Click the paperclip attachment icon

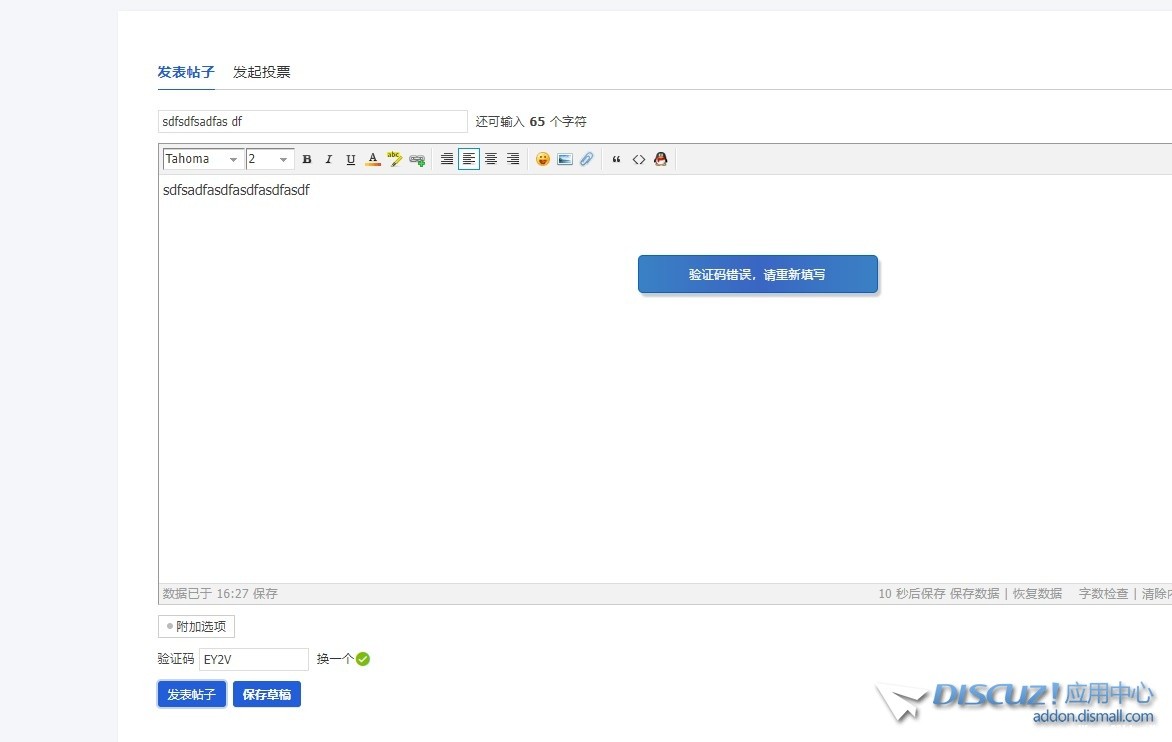point(587,160)
